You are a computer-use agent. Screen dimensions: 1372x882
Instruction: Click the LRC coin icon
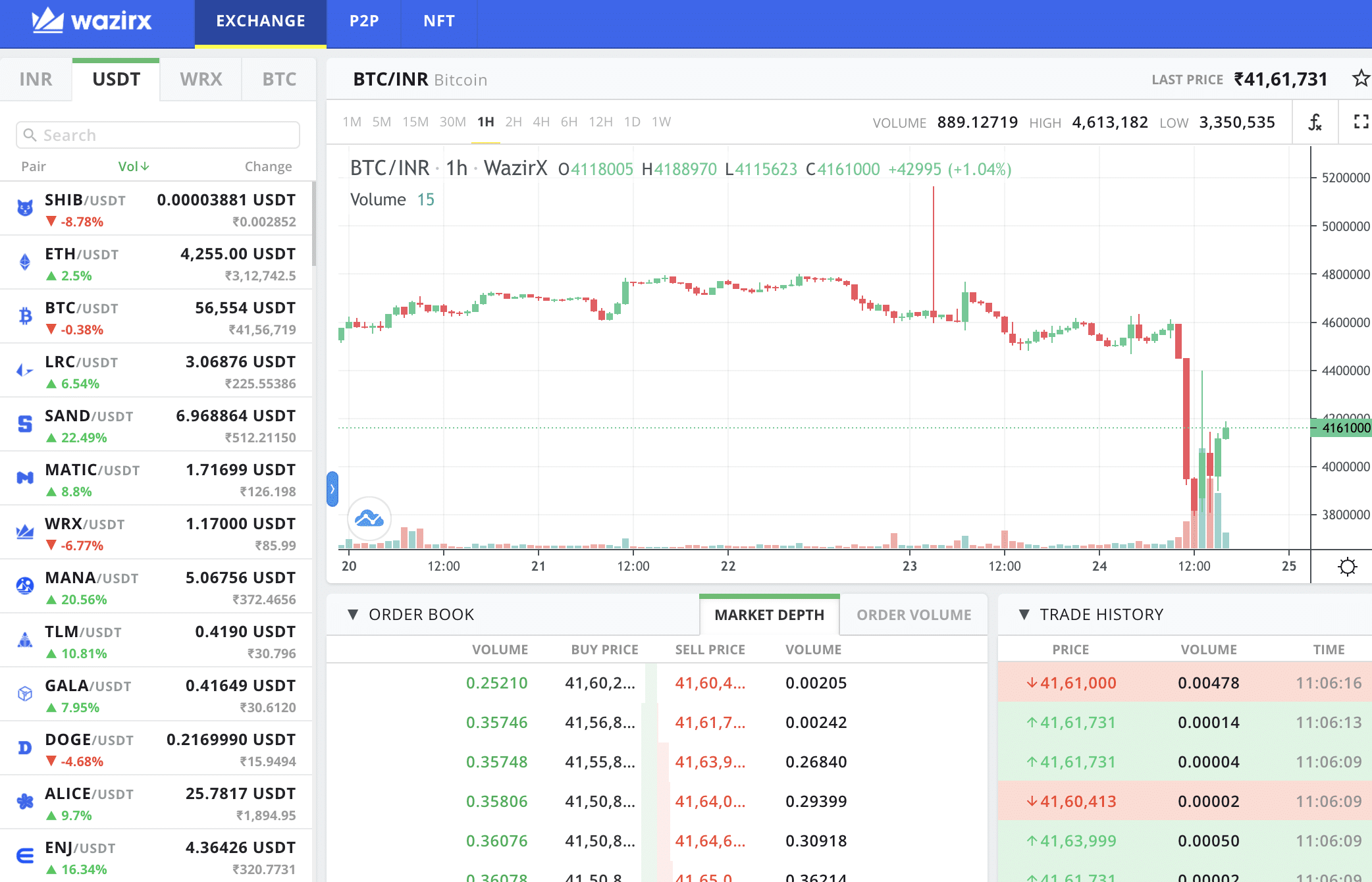point(25,371)
